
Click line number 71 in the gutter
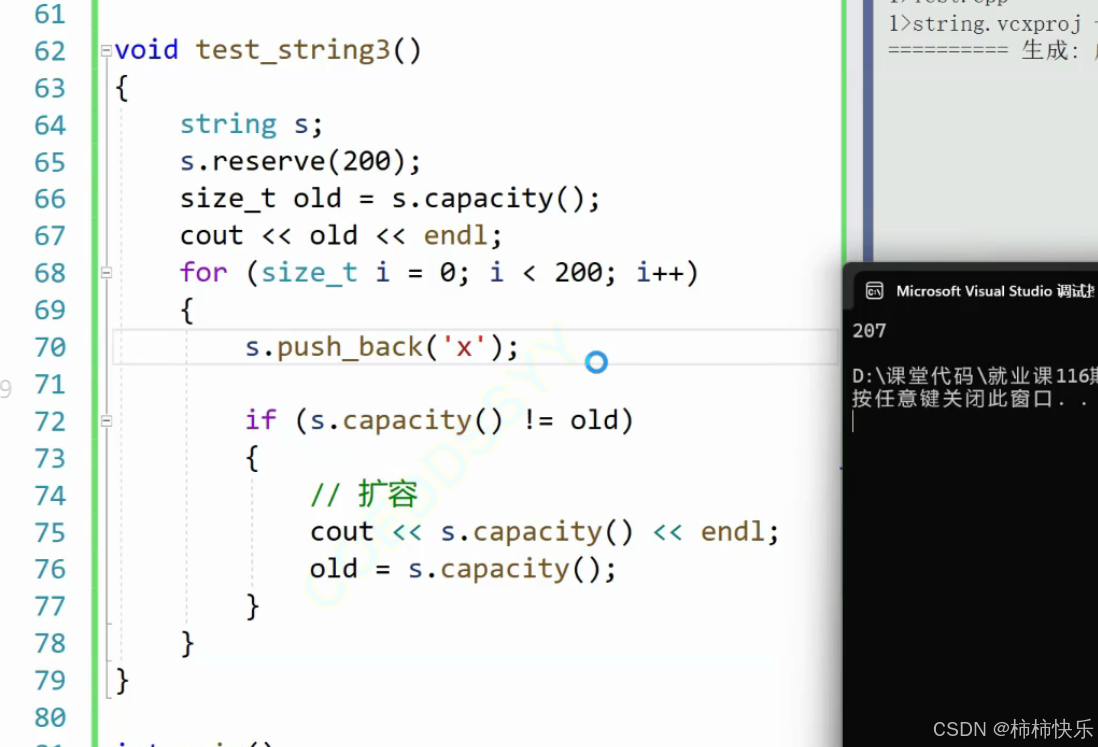click(x=50, y=384)
